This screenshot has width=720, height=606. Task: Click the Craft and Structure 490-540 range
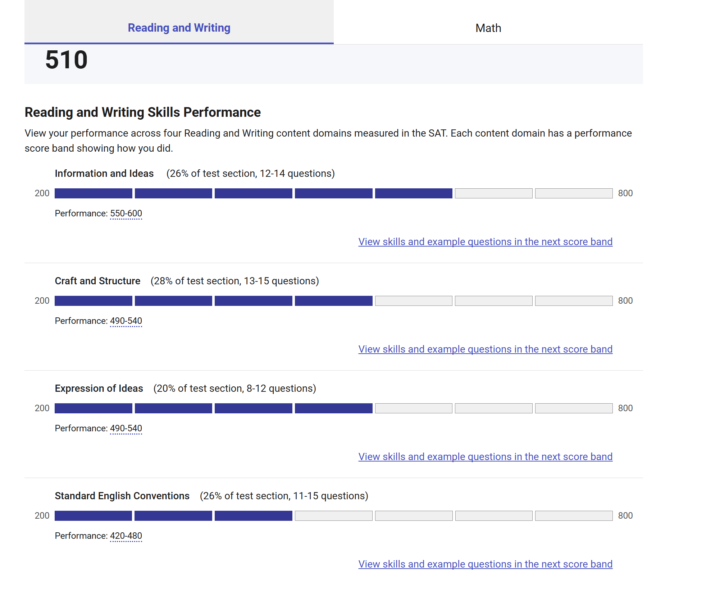coord(126,321)
